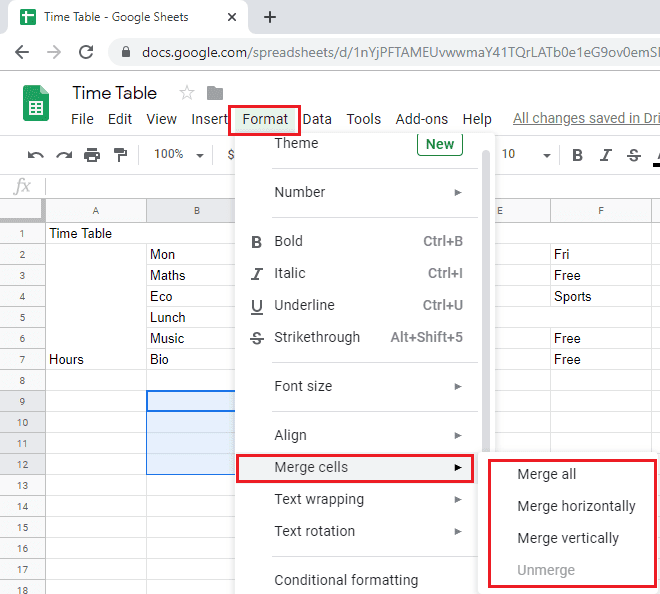Screen dimensions: 660x594
Task: Open the Tools menu
Action: pyautogui.click(x=364, y=119)
